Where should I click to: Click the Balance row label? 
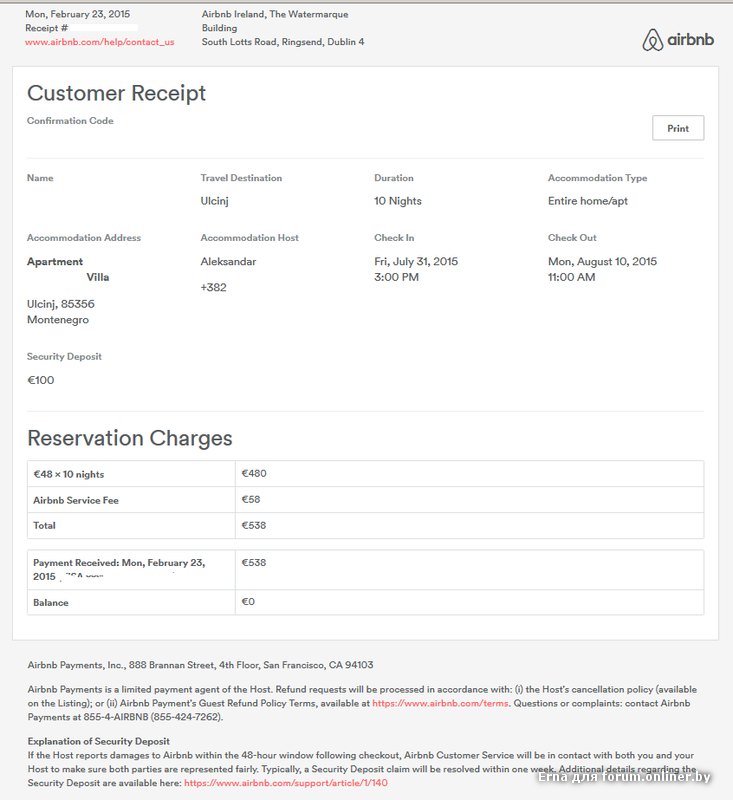(x=51, y=603)
